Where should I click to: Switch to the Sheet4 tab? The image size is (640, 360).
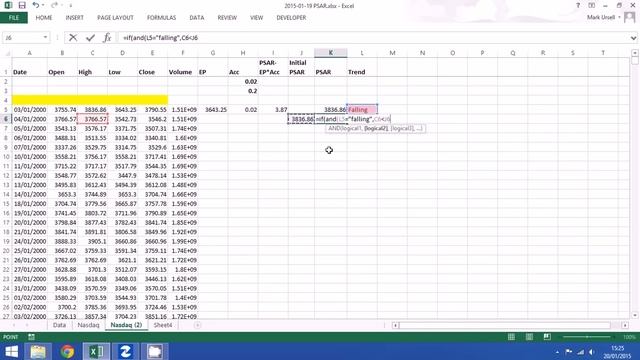pos(163,325)
